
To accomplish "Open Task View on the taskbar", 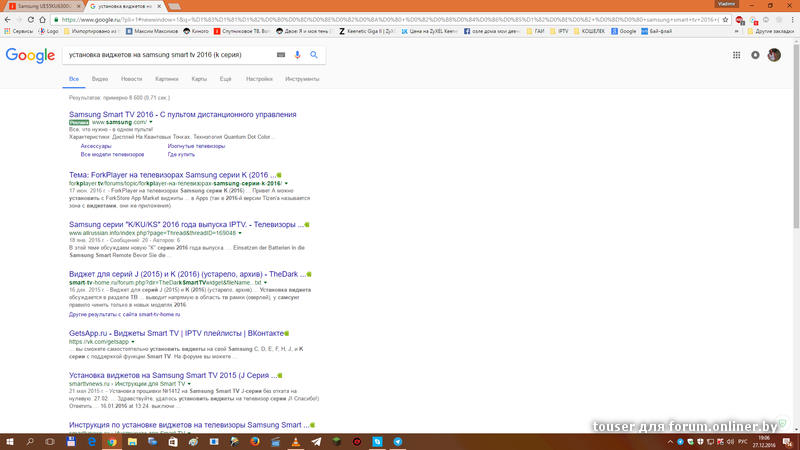I will point(50,442).
